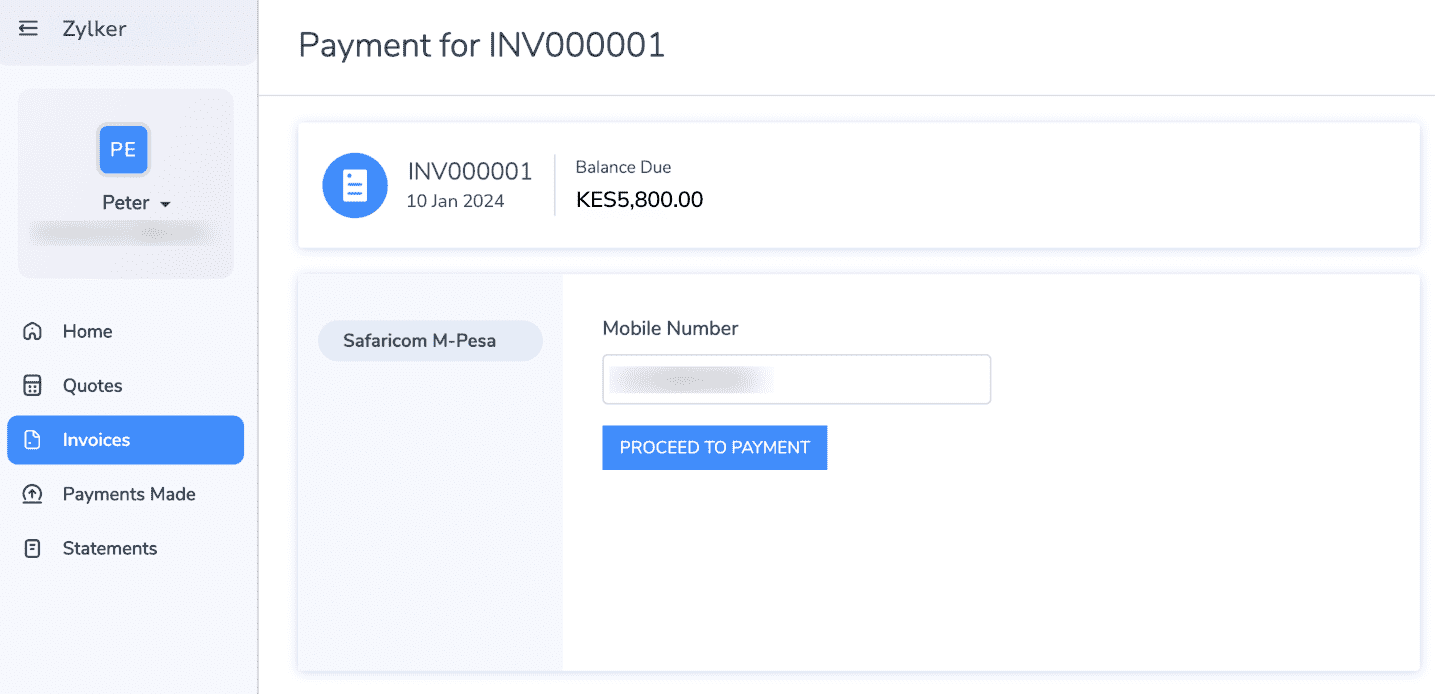This screenshot has height=694, width=1435.
Task: Click PROCEED TO PAYMENT
Action: tap(714, 447)
